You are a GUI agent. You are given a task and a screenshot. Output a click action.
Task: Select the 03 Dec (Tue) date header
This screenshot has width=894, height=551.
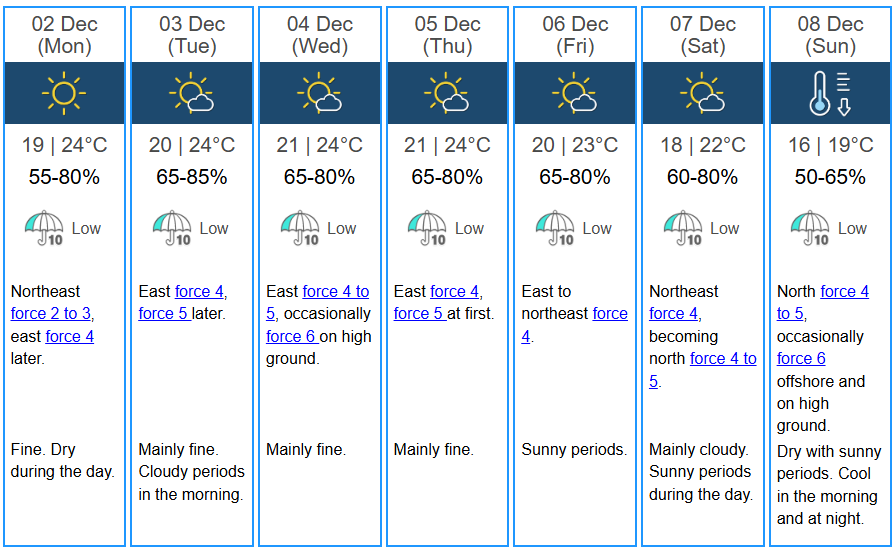click(192, 35)
